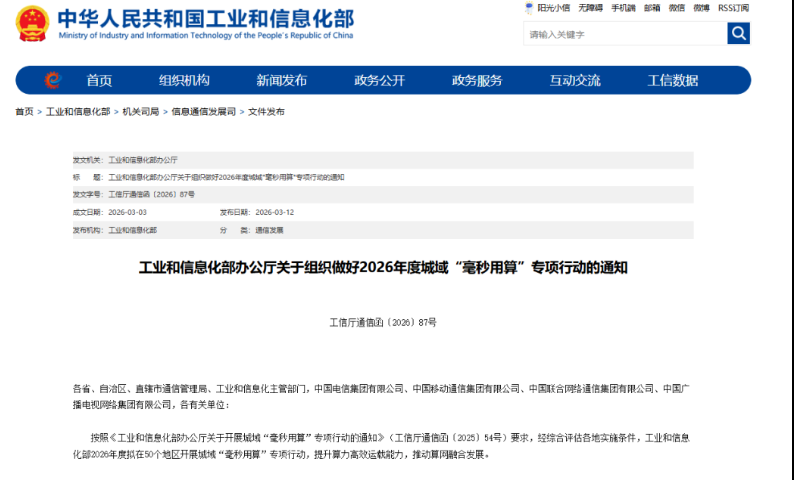The width and height of the screenshot is (795, 483).
Task: Click the national emblem logo
Action: 31,24
